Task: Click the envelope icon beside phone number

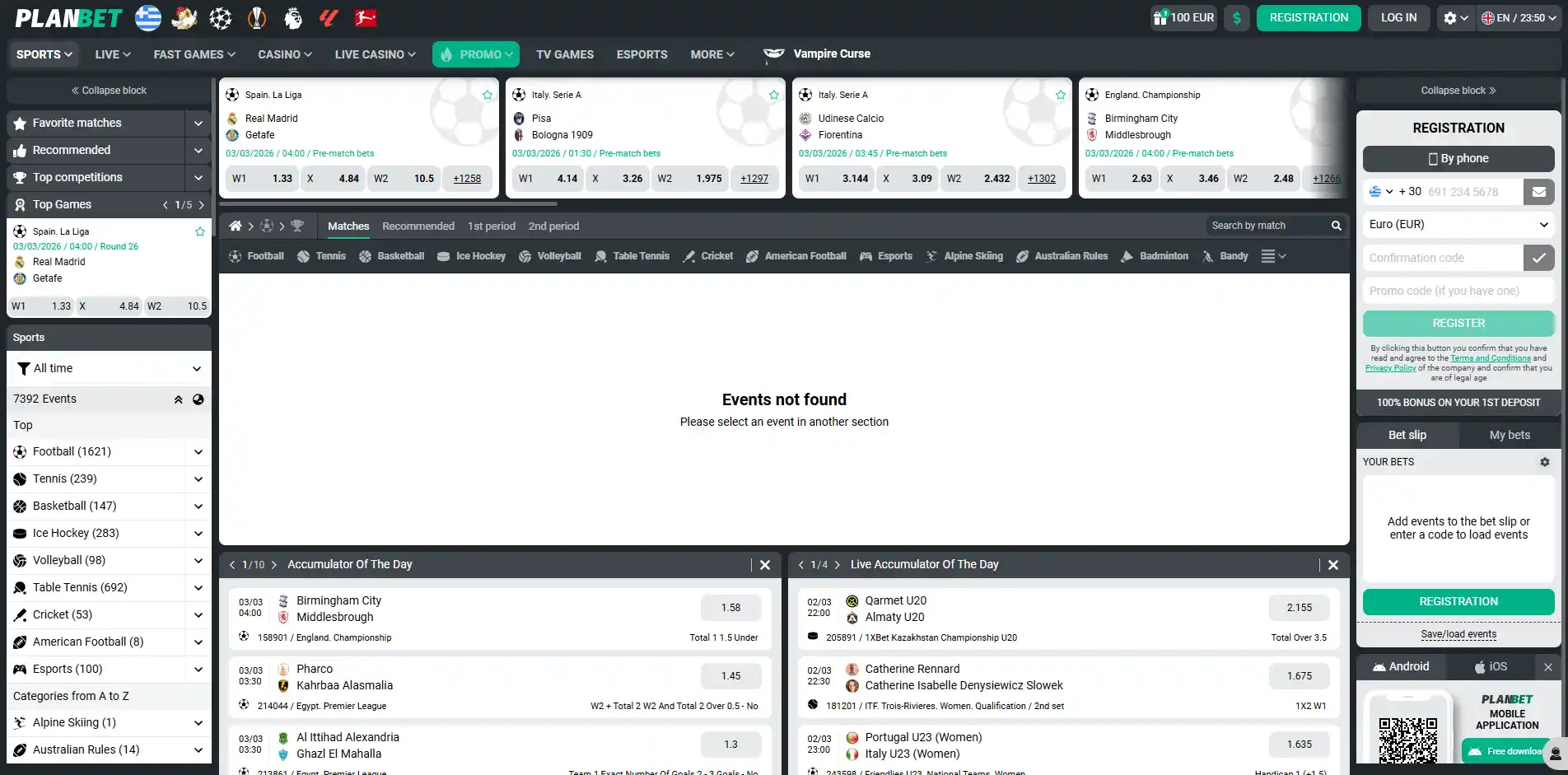Action: (x=1538, y=192)
